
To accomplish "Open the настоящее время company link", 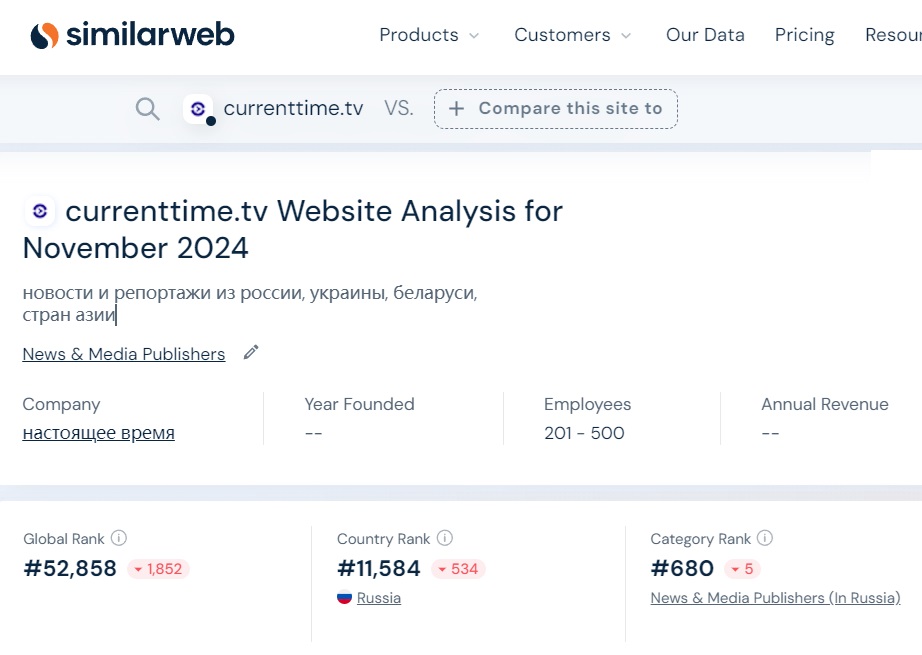I will tap(98, 433).
